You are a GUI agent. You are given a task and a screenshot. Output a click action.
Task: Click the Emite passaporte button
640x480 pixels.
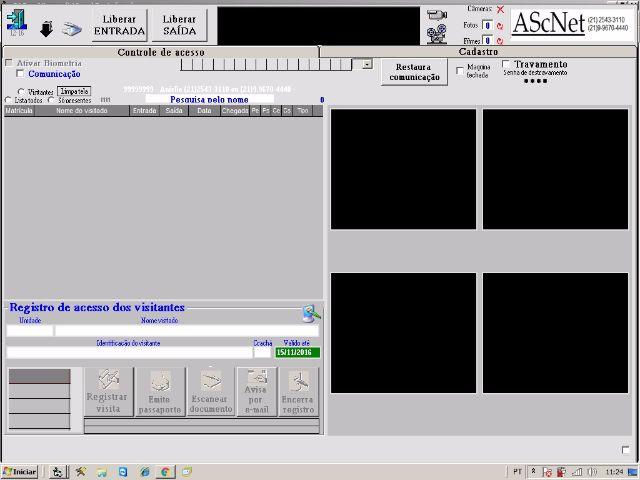pyautogui.click(x=160, y=391)
